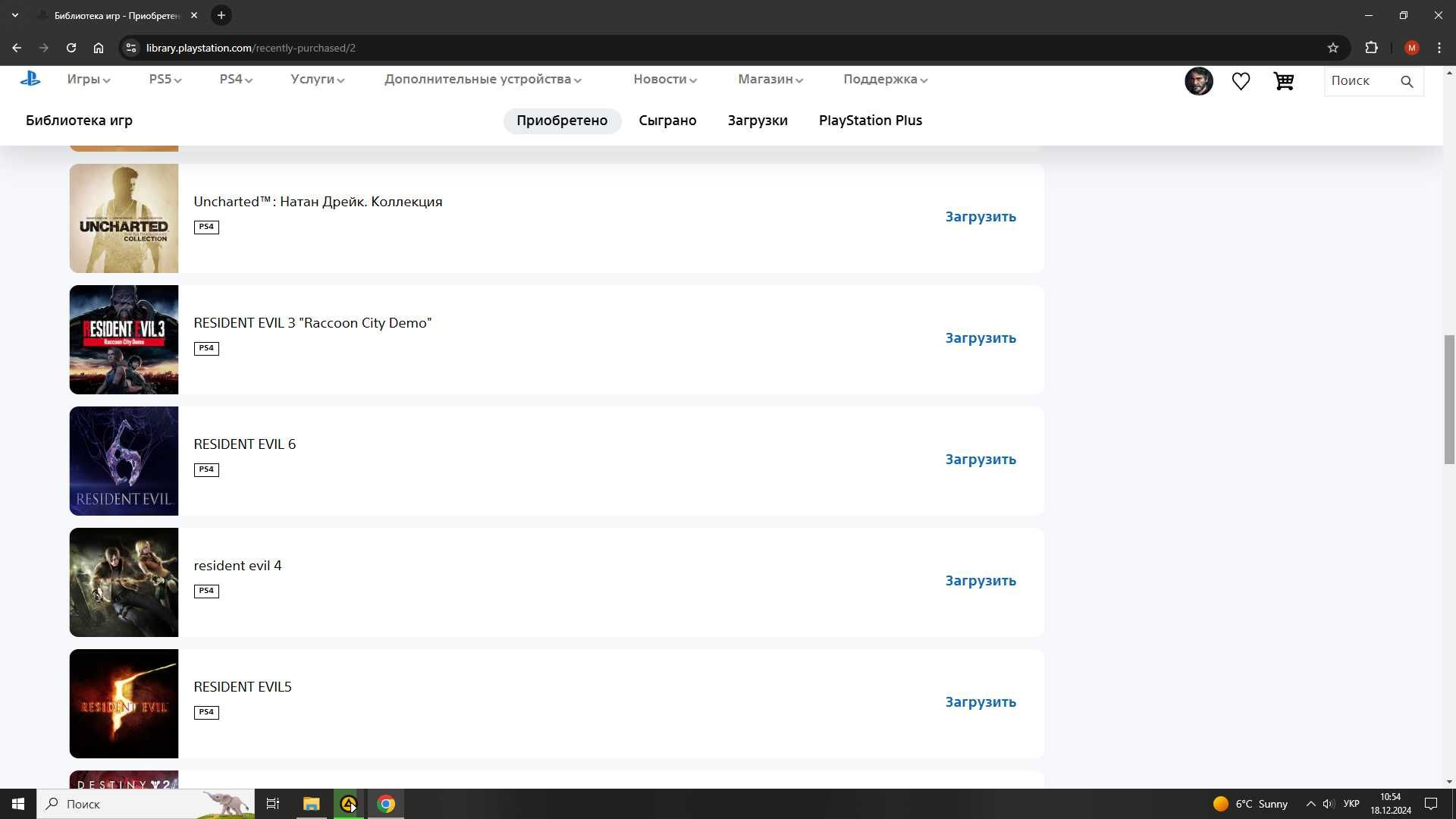Open Chrome from the taskbar
1456x819 pixels.
[386, 804]
